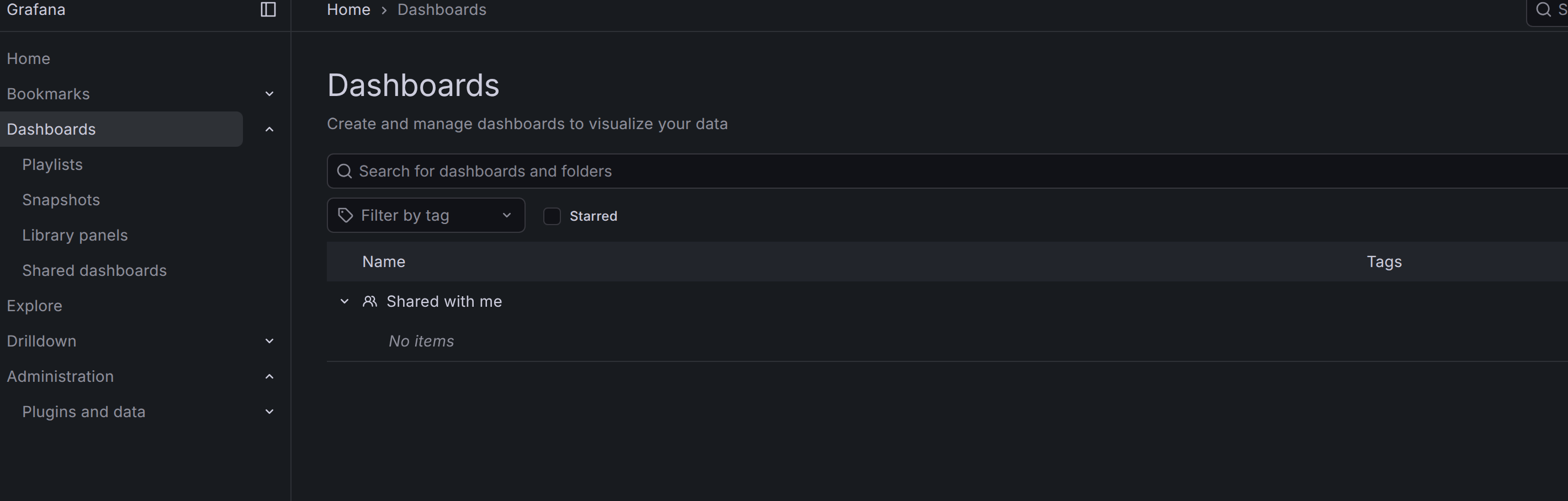Screen dimensions: 1568x501
Task: Enable the Starred checkbox
Action: point(552,216)
